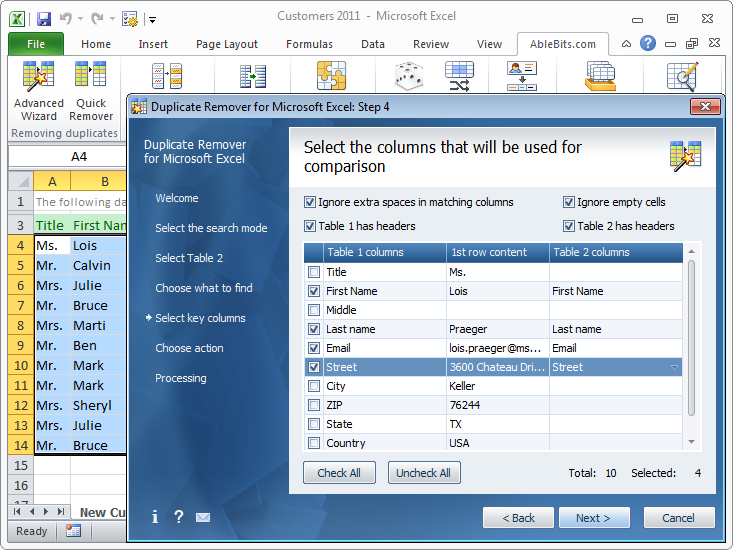
Task: Click the email envelope icon in dialog
Action: (203, 517)
